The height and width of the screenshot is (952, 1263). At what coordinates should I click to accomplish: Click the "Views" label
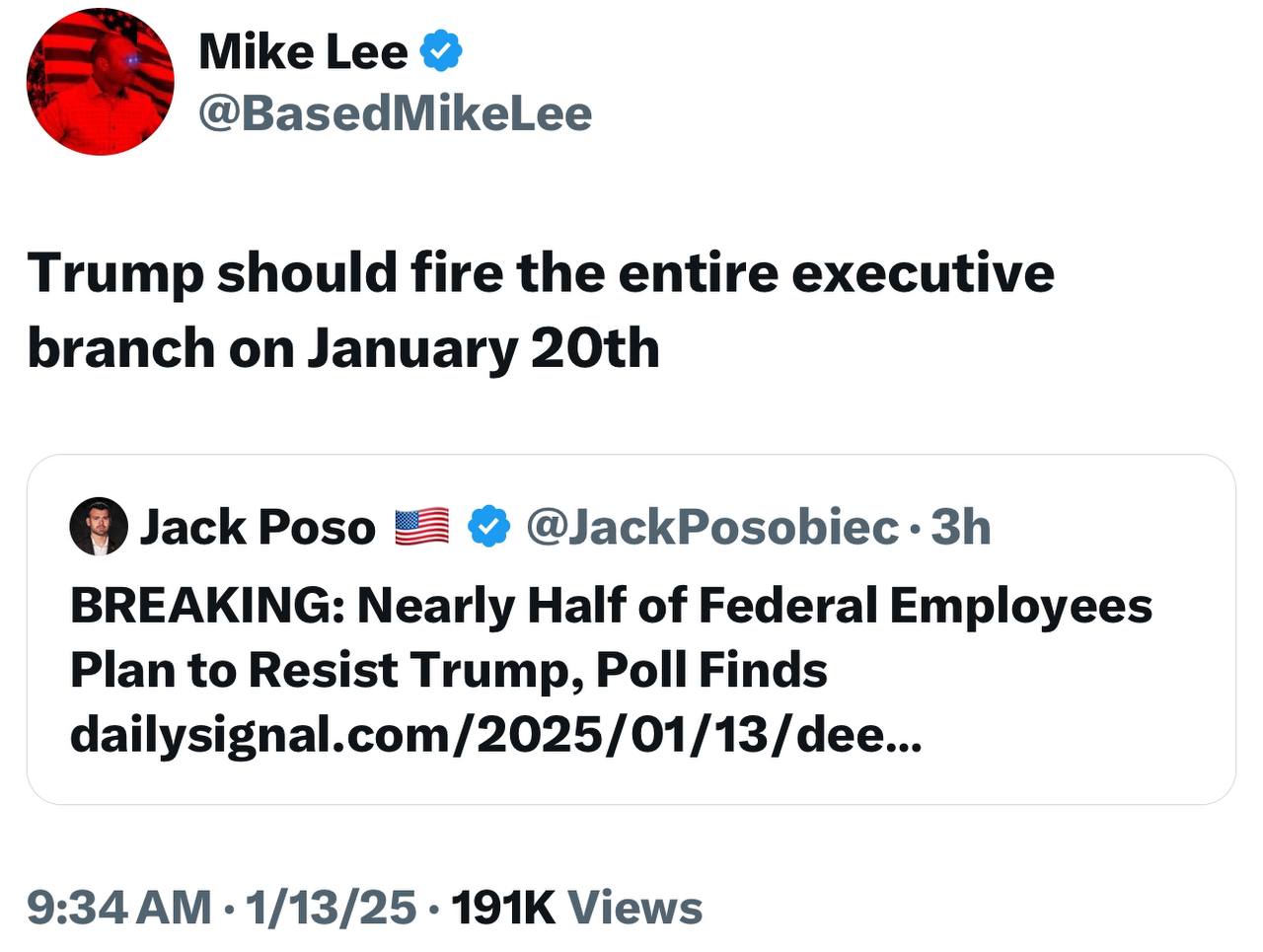pyautogui.click(x=635, y=908)
